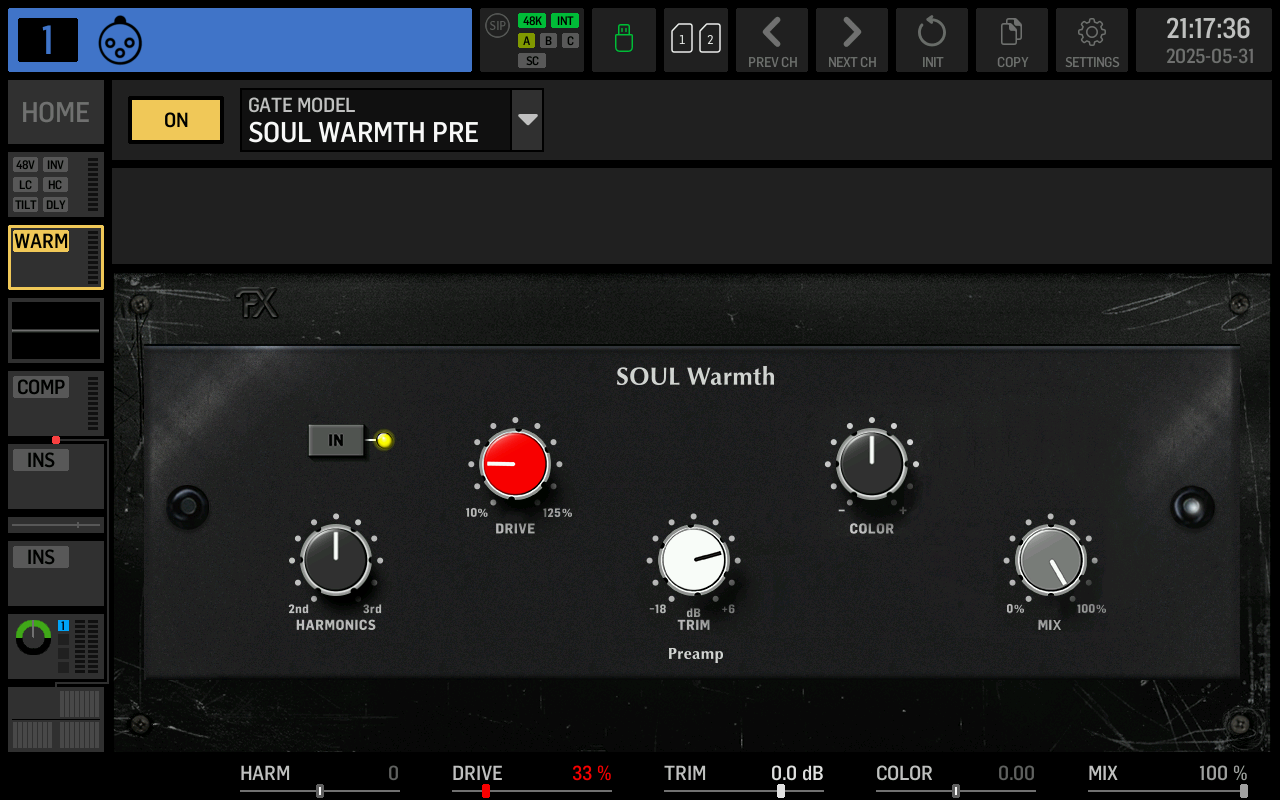Click the green USB drive icon
This screenshot has height=800, width=1280.
[624, 40]
